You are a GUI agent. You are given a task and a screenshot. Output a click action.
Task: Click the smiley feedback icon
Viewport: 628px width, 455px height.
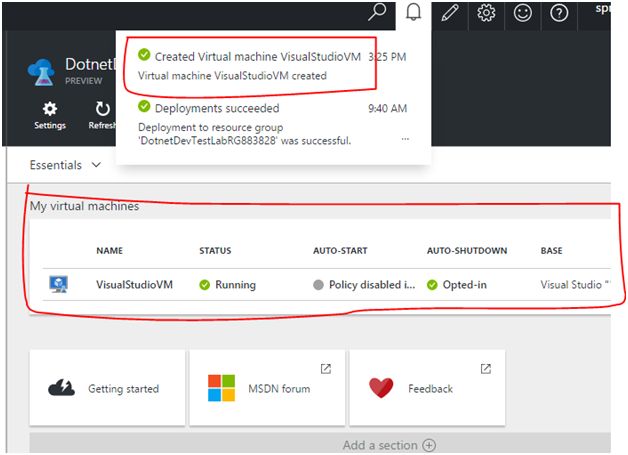[523, 12]
